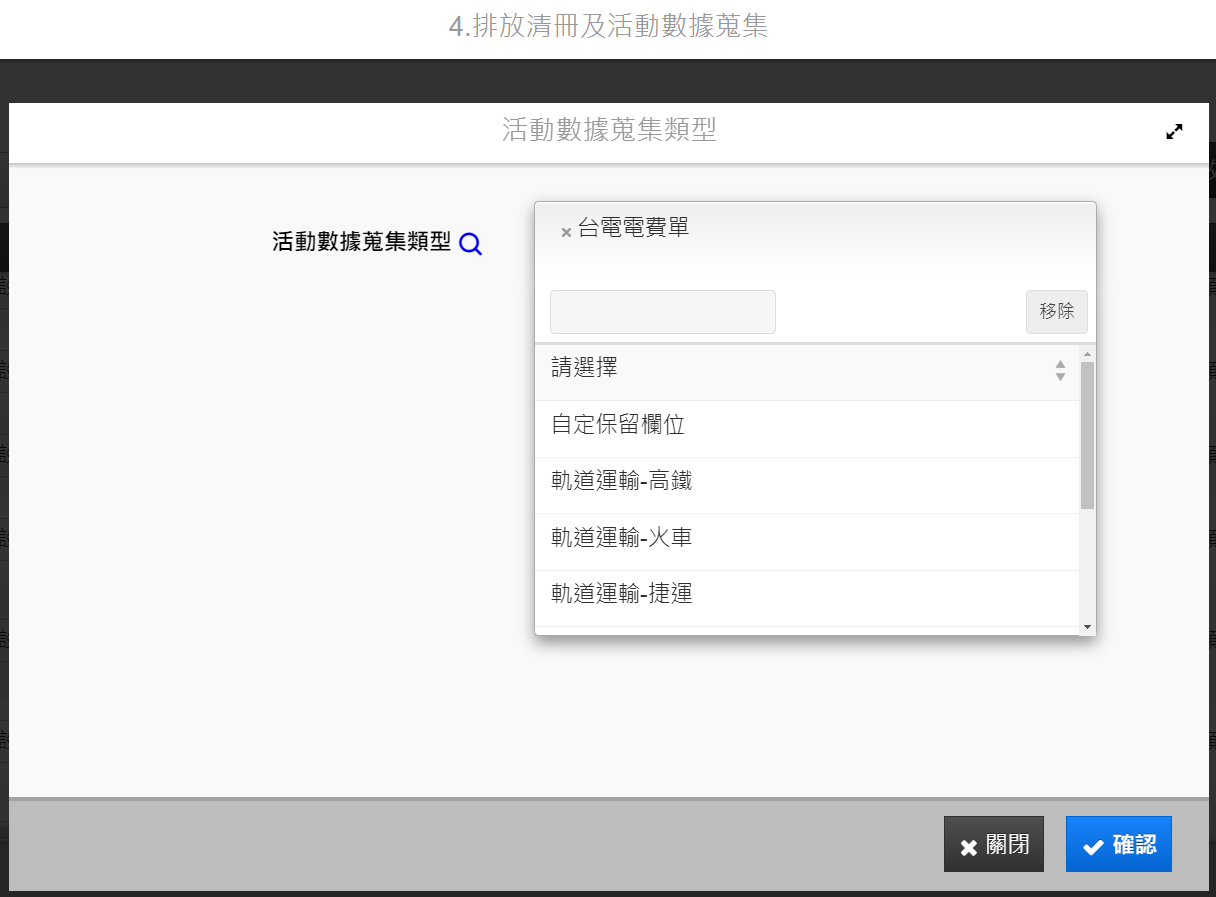Click the list scrollbar up arrow
The width and height of the screenshot is (1216, 897).
(1087, 354)
